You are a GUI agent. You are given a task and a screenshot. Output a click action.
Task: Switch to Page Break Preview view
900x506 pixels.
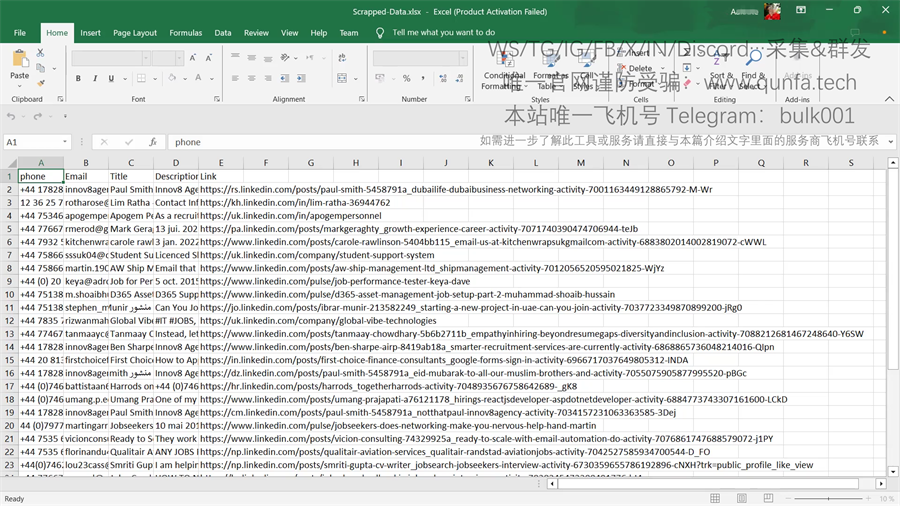768,498
